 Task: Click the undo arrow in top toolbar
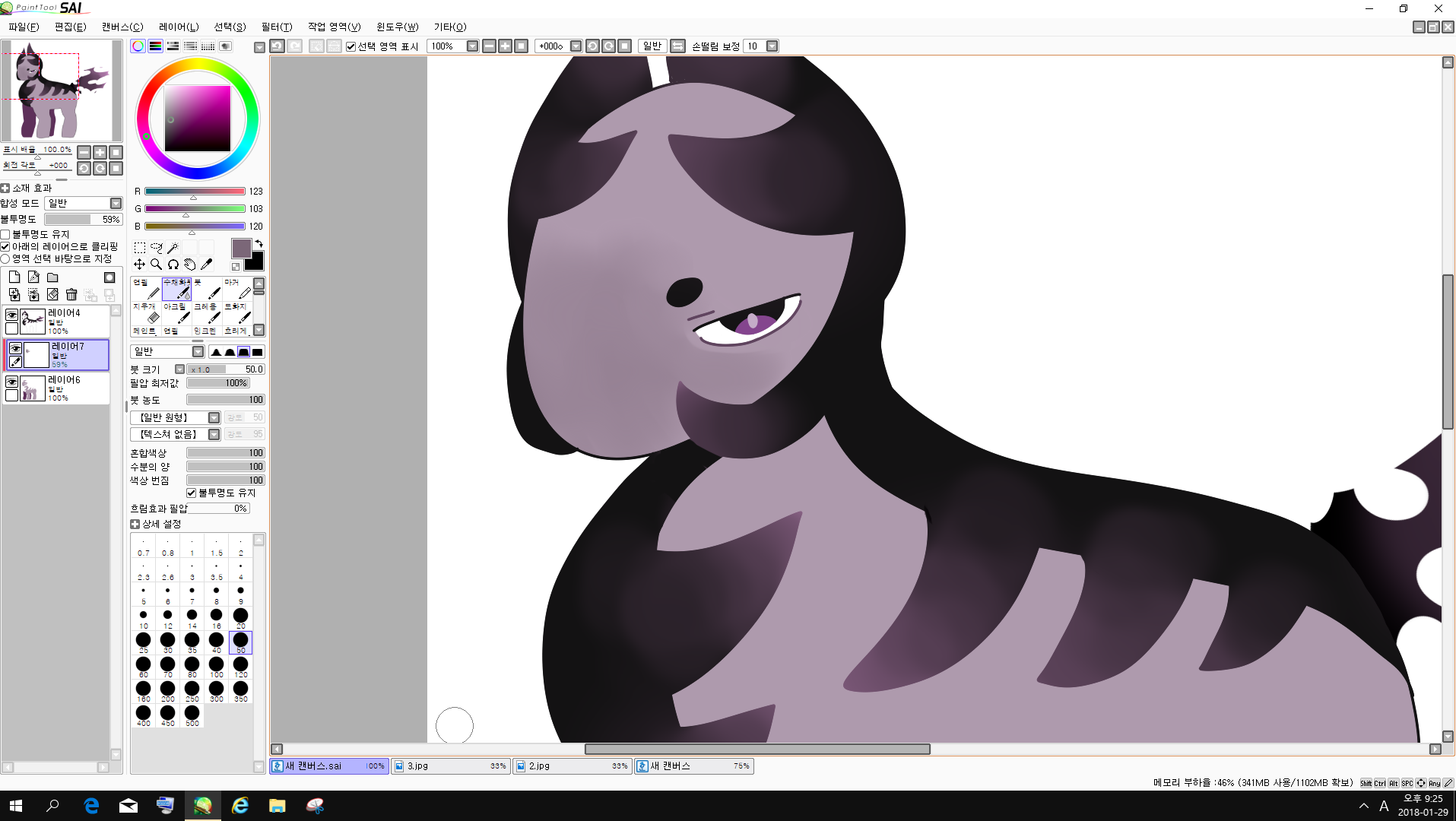(x=278, y=46)
